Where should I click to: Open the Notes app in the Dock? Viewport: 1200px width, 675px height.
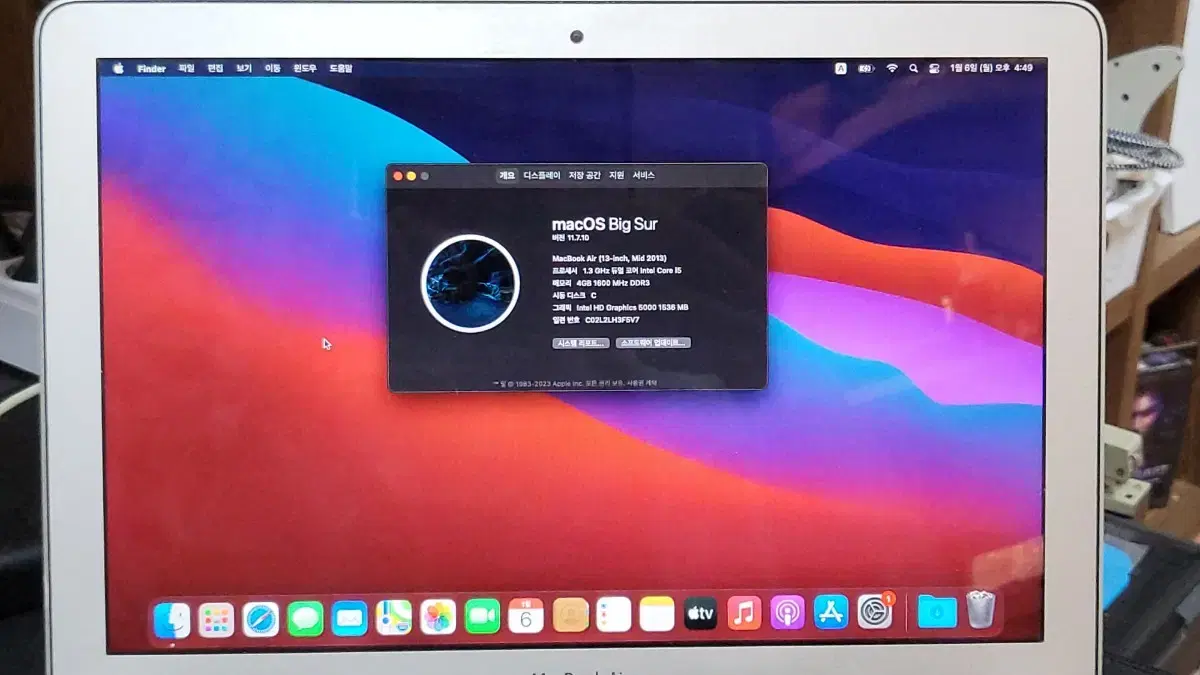(657, 614)
